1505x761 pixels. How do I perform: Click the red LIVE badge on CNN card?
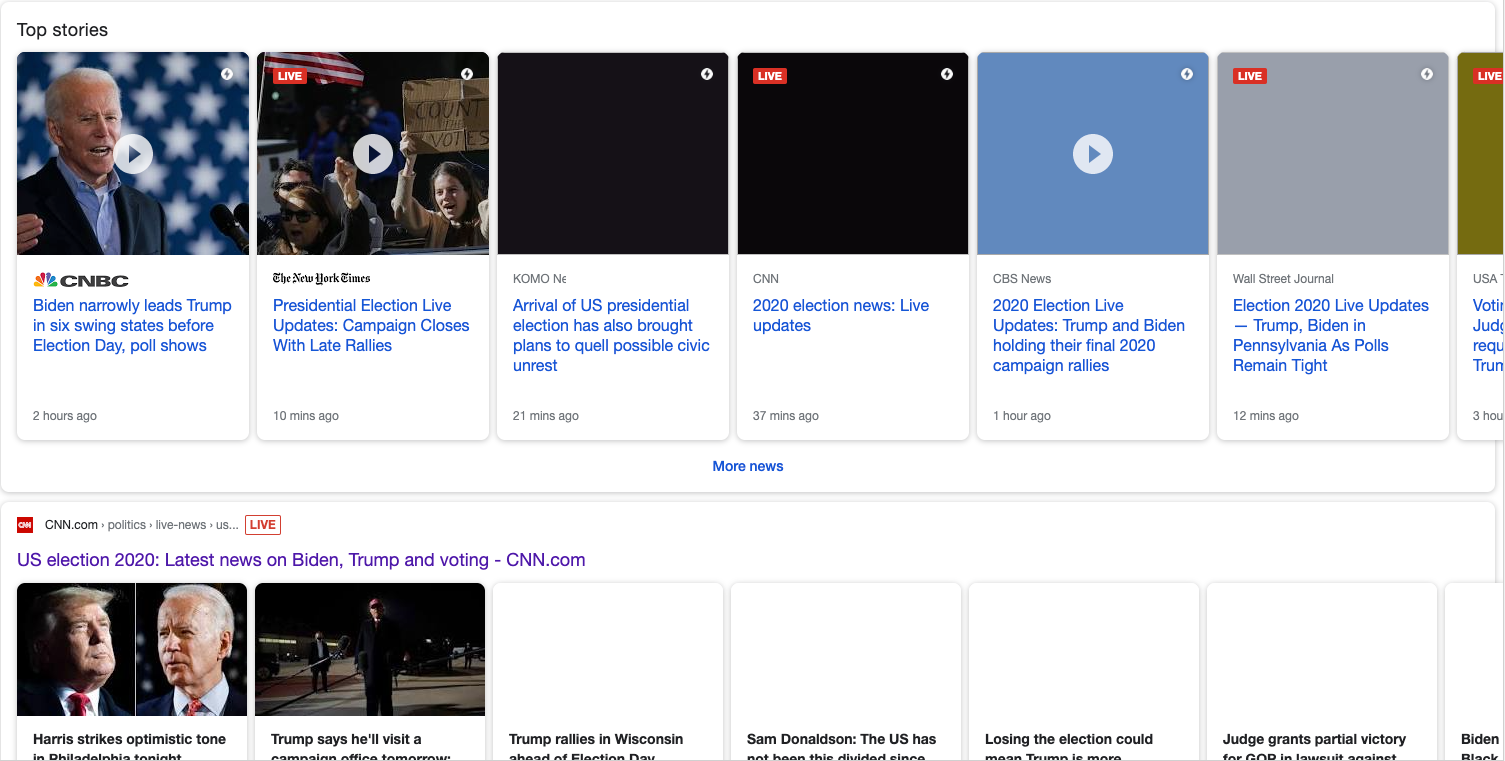pyautogui.click(x=769, y=76)
